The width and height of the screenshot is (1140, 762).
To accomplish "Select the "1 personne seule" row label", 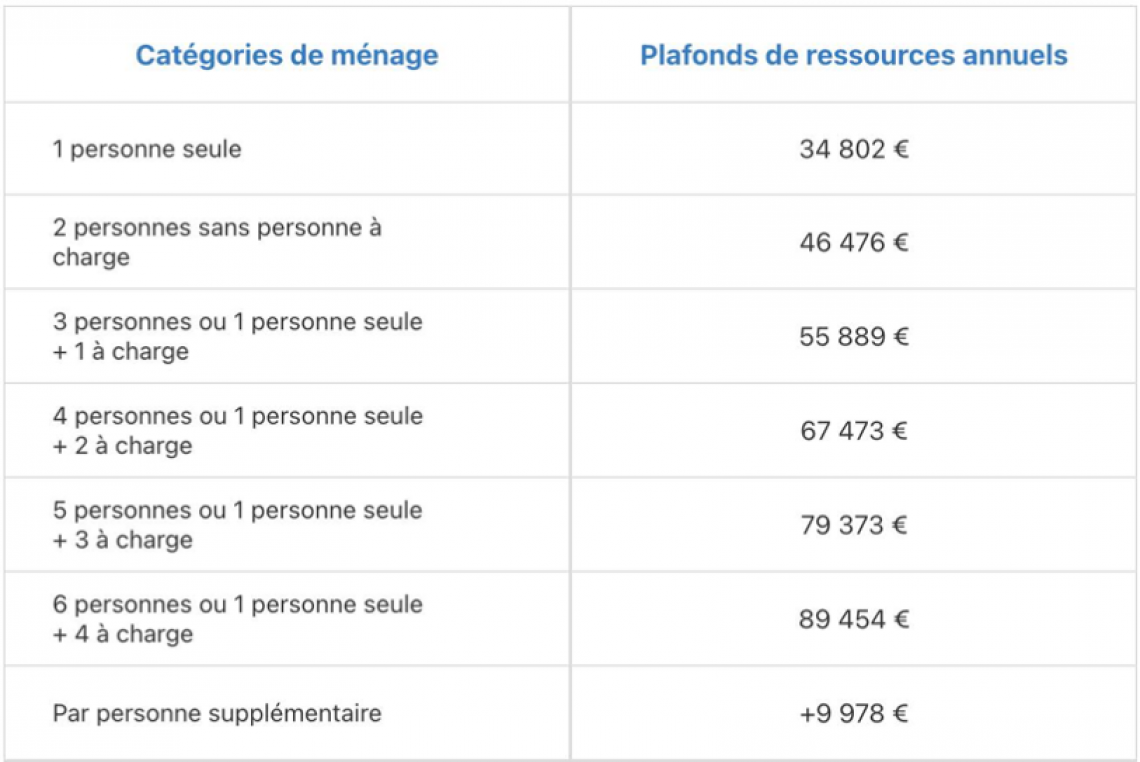I will (x=147, y=150).
